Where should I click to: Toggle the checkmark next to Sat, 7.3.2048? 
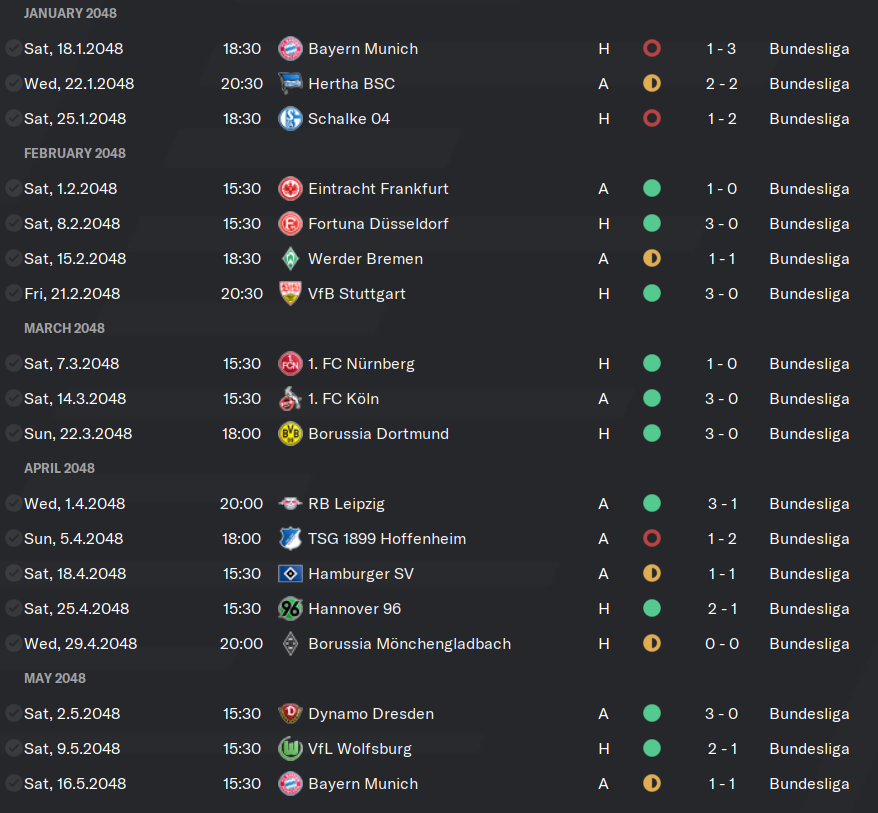tap(13, 363)
